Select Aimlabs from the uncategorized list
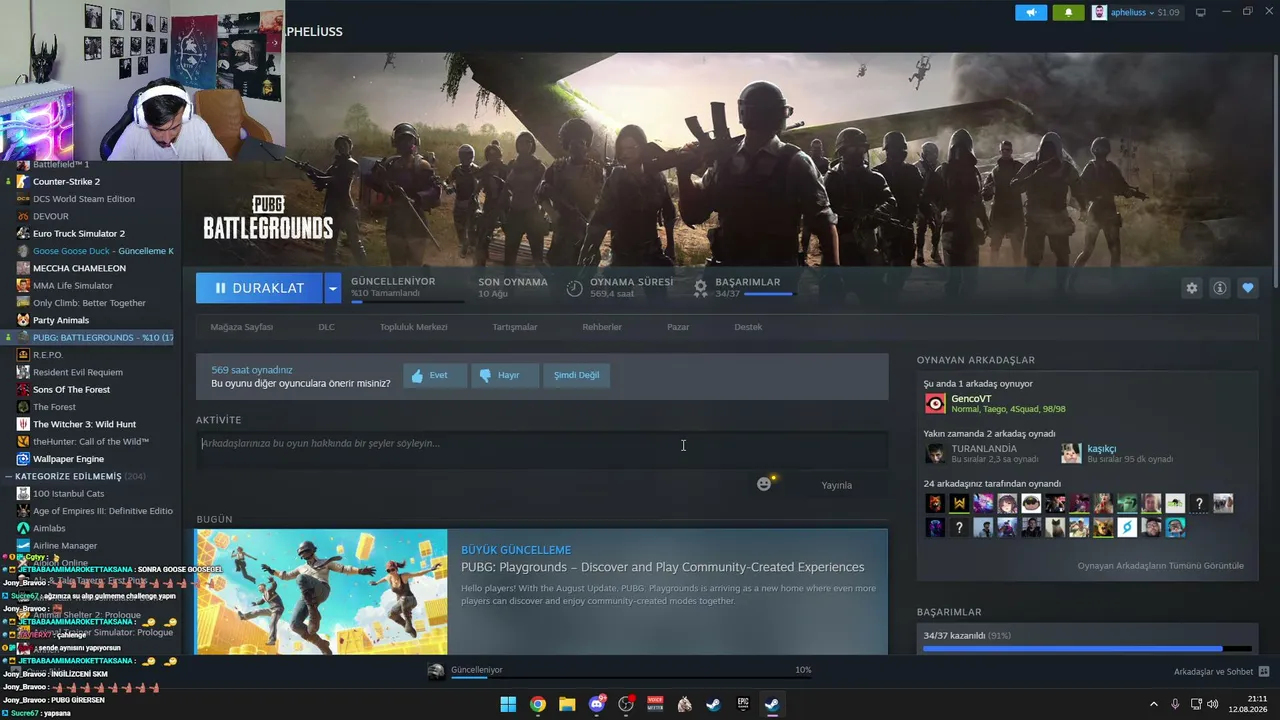This screenshot has width=1280, height=720. click(49, 528)
